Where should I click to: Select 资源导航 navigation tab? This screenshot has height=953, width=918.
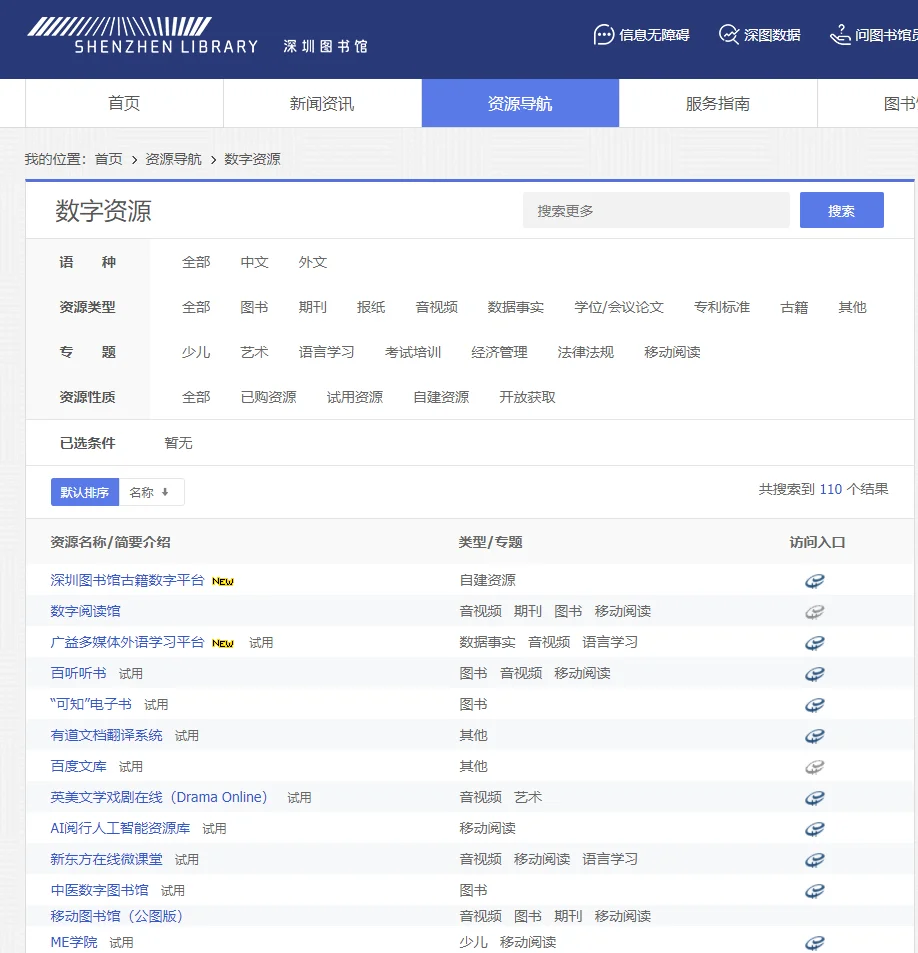520,103
